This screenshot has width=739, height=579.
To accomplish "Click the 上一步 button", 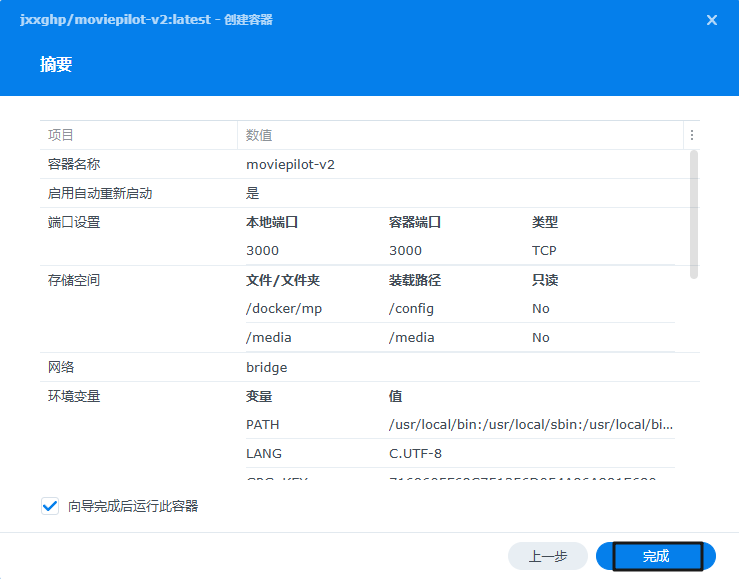I will (x=548, y=556).
